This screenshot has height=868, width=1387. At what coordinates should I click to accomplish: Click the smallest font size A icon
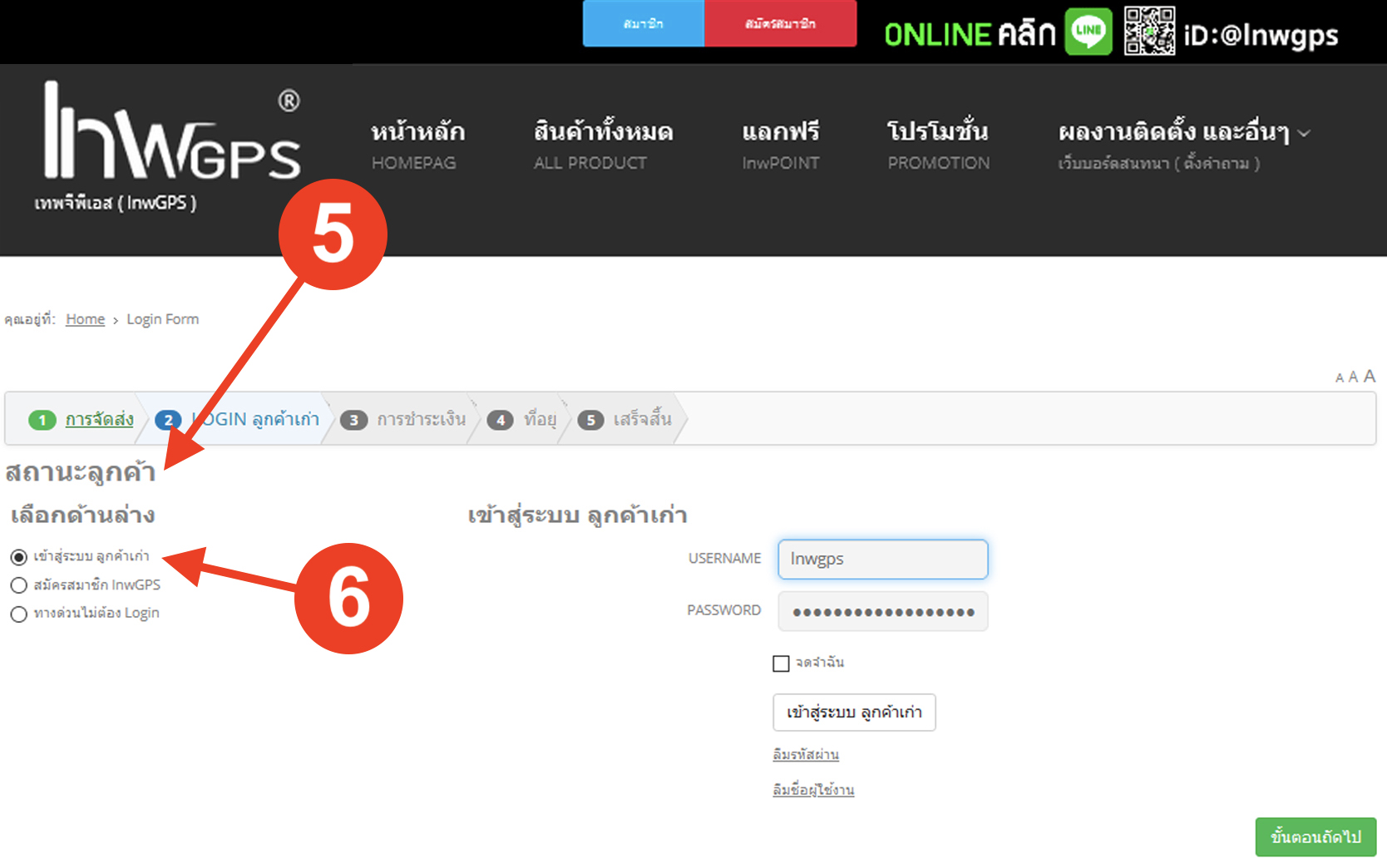click(x=1339, y=379)
